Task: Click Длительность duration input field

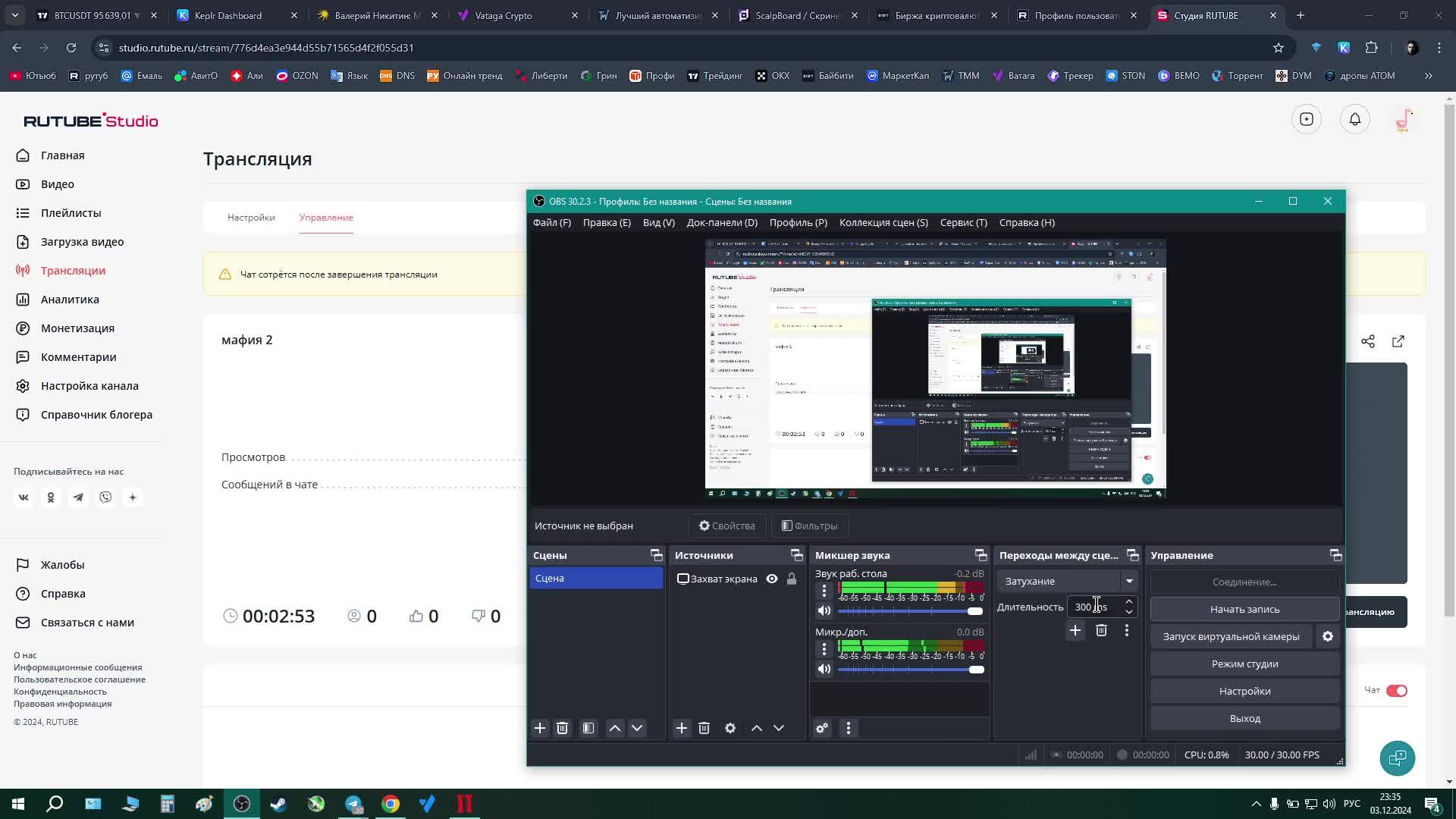Action: pos(1094,607)
